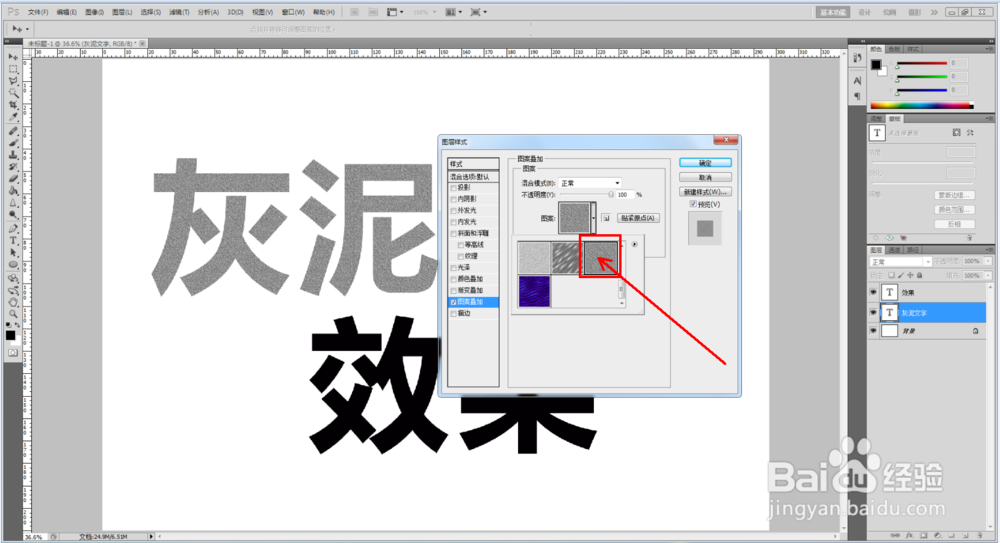Screen dimensions: 1000x543
Task: Select the Blur tool
Action: pyautogui.click(x=13, y=203)
